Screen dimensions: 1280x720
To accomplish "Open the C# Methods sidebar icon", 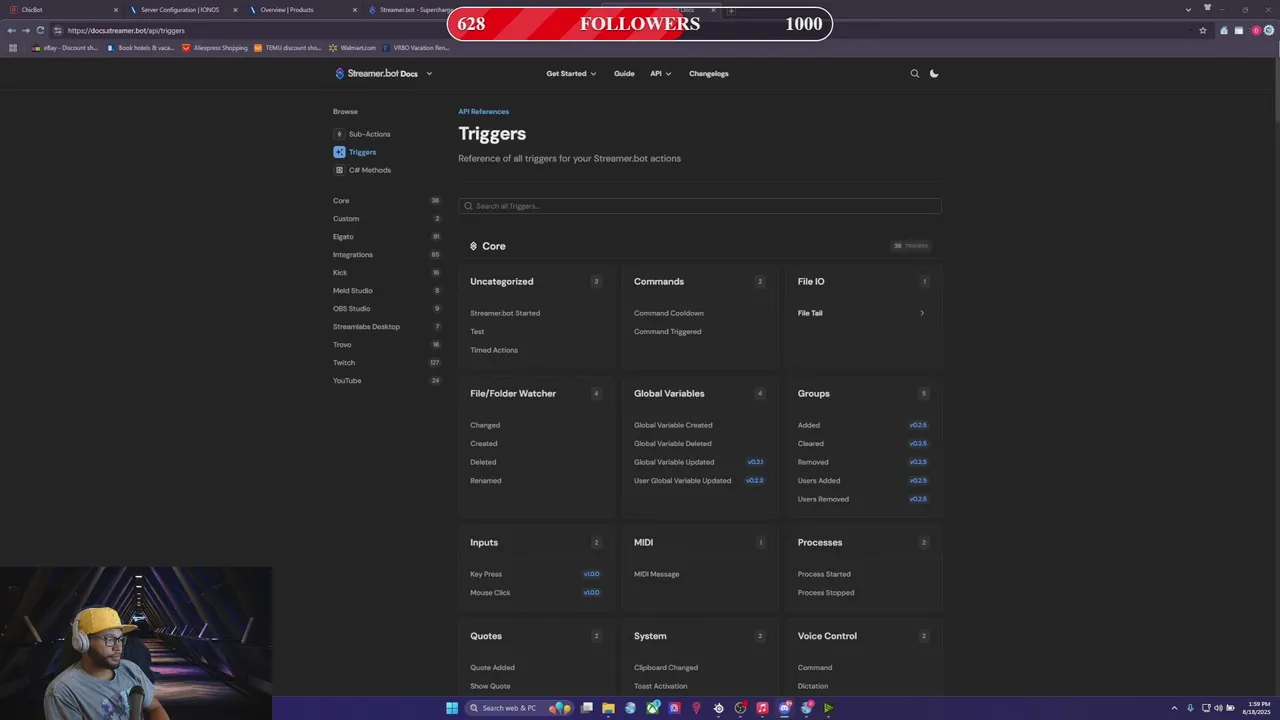I will pos(339,170).
